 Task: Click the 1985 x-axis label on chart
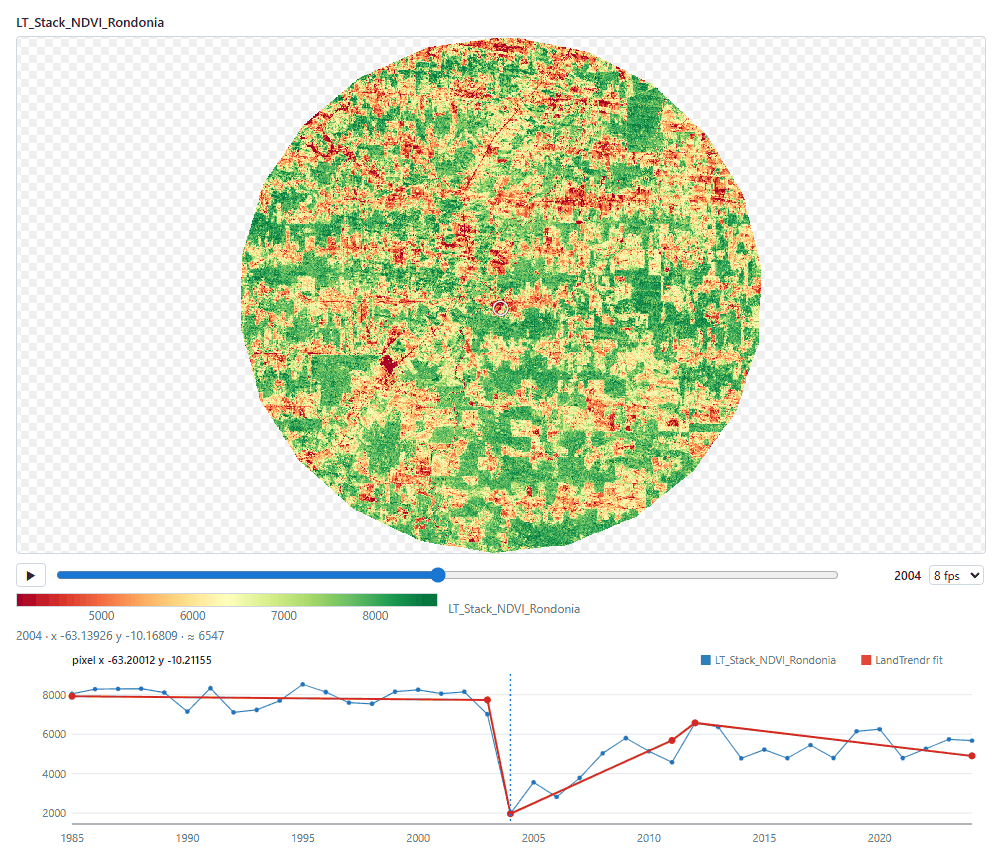click(72, 838)
